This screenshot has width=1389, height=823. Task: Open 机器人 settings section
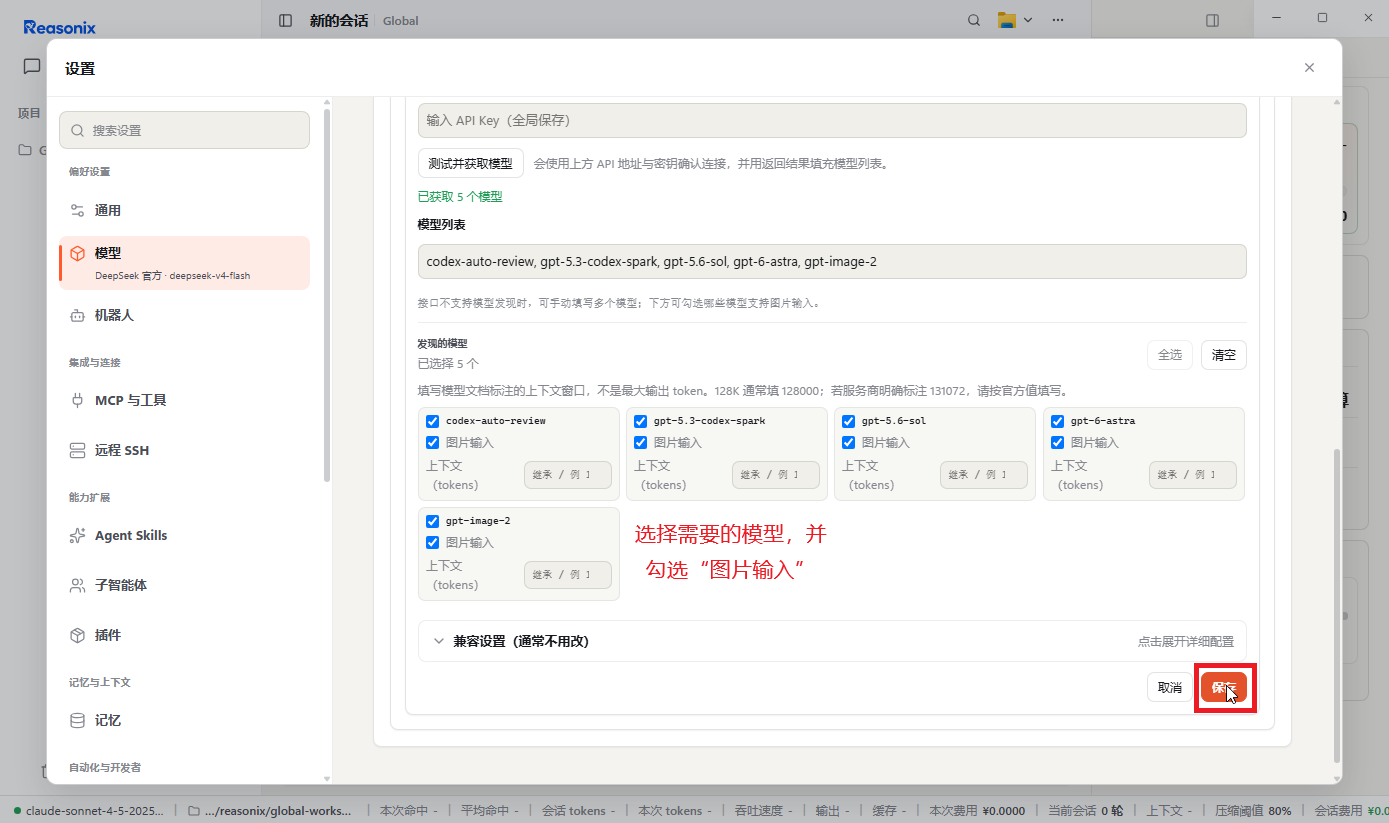pyautogui.click(x=184, y=315)
